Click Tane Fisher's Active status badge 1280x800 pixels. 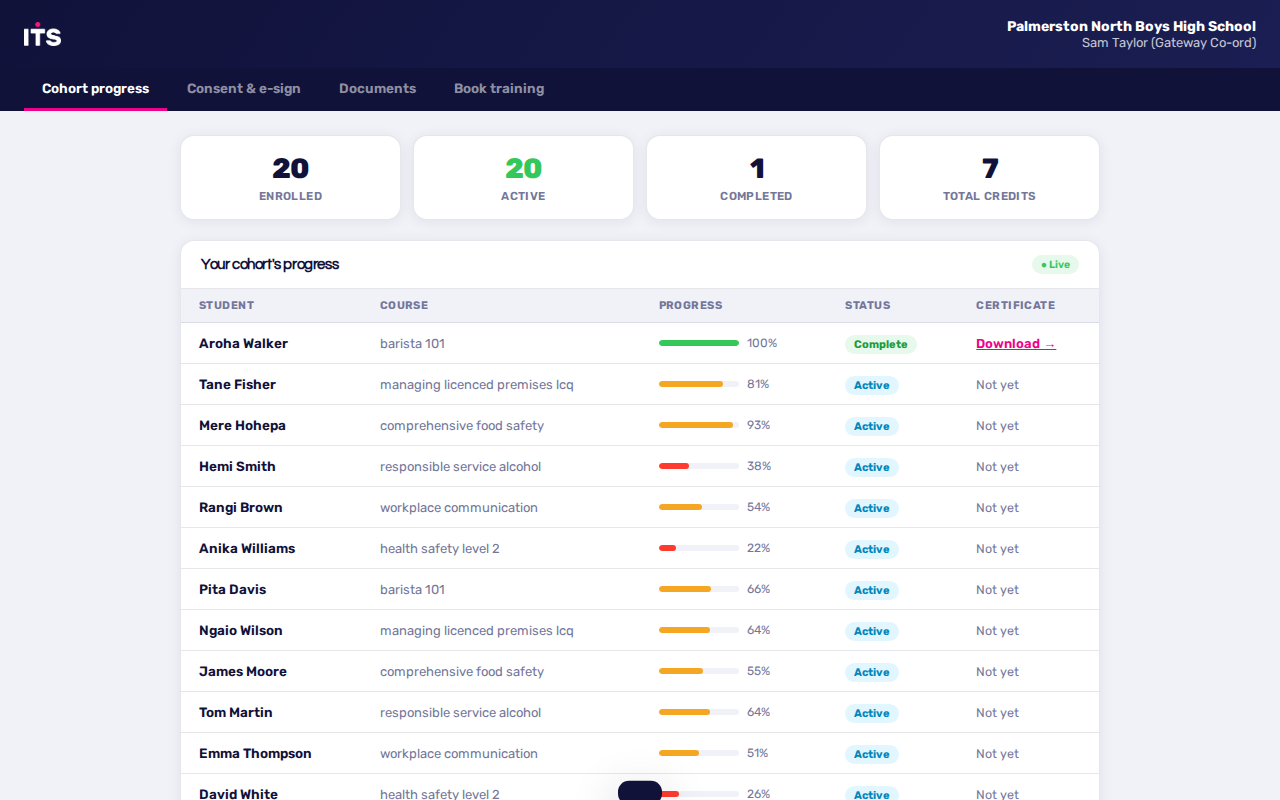coord(871,385)
